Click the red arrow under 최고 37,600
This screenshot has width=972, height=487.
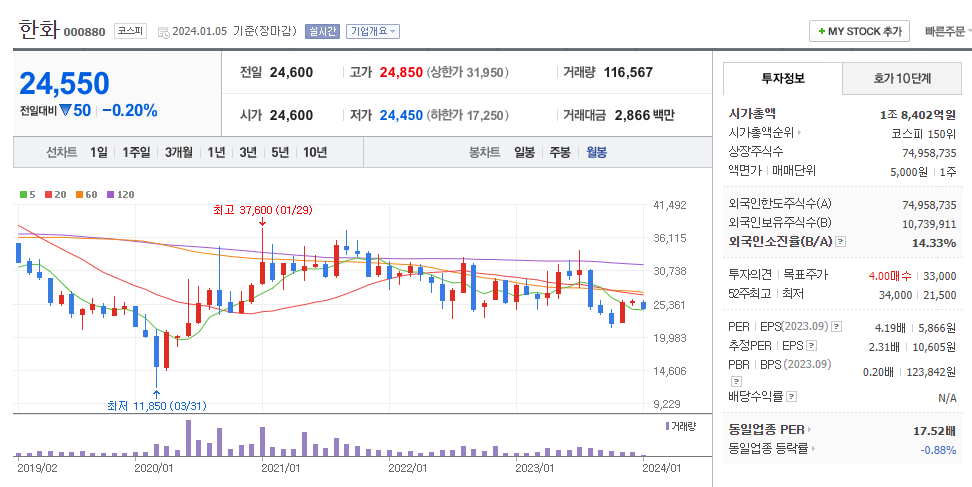coord(262,221)
